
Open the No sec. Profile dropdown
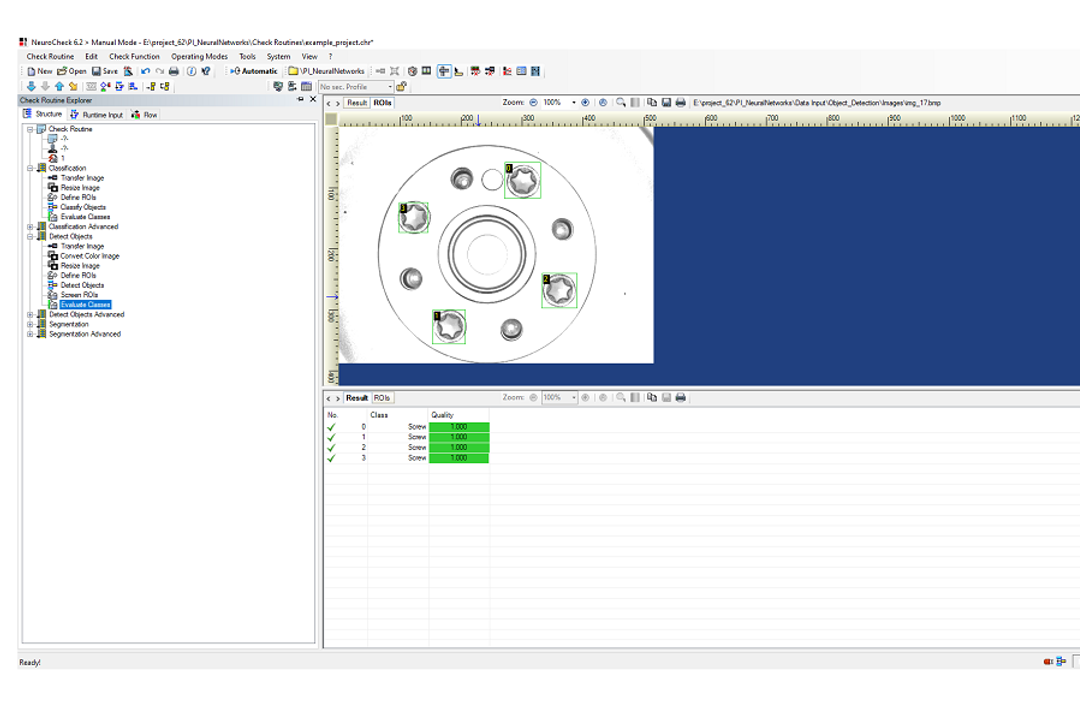pyautogui.click(x=355, y=87)
